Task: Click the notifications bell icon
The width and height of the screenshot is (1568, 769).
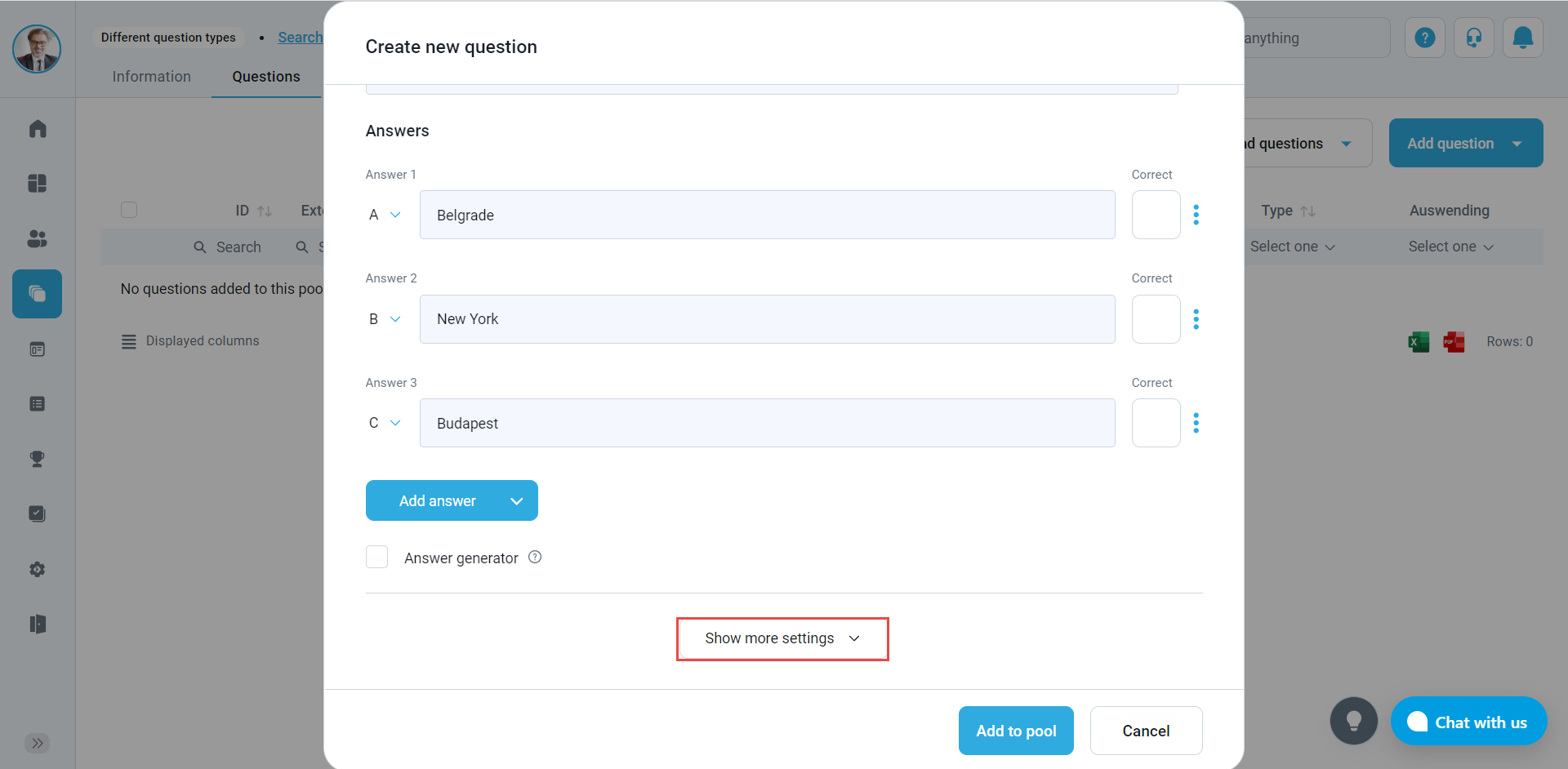Action: (1522, 38)
